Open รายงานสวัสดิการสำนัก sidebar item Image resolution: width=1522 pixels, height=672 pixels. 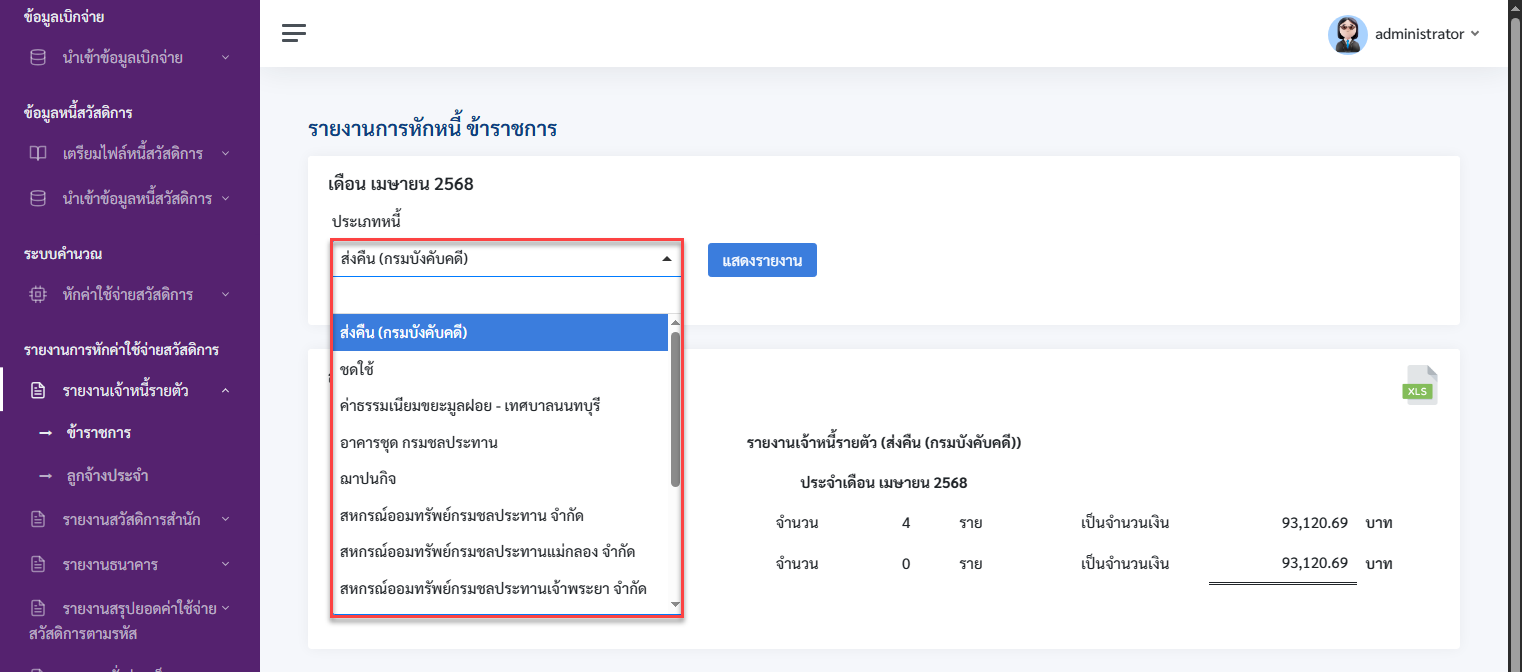click(x=132, y=519)
